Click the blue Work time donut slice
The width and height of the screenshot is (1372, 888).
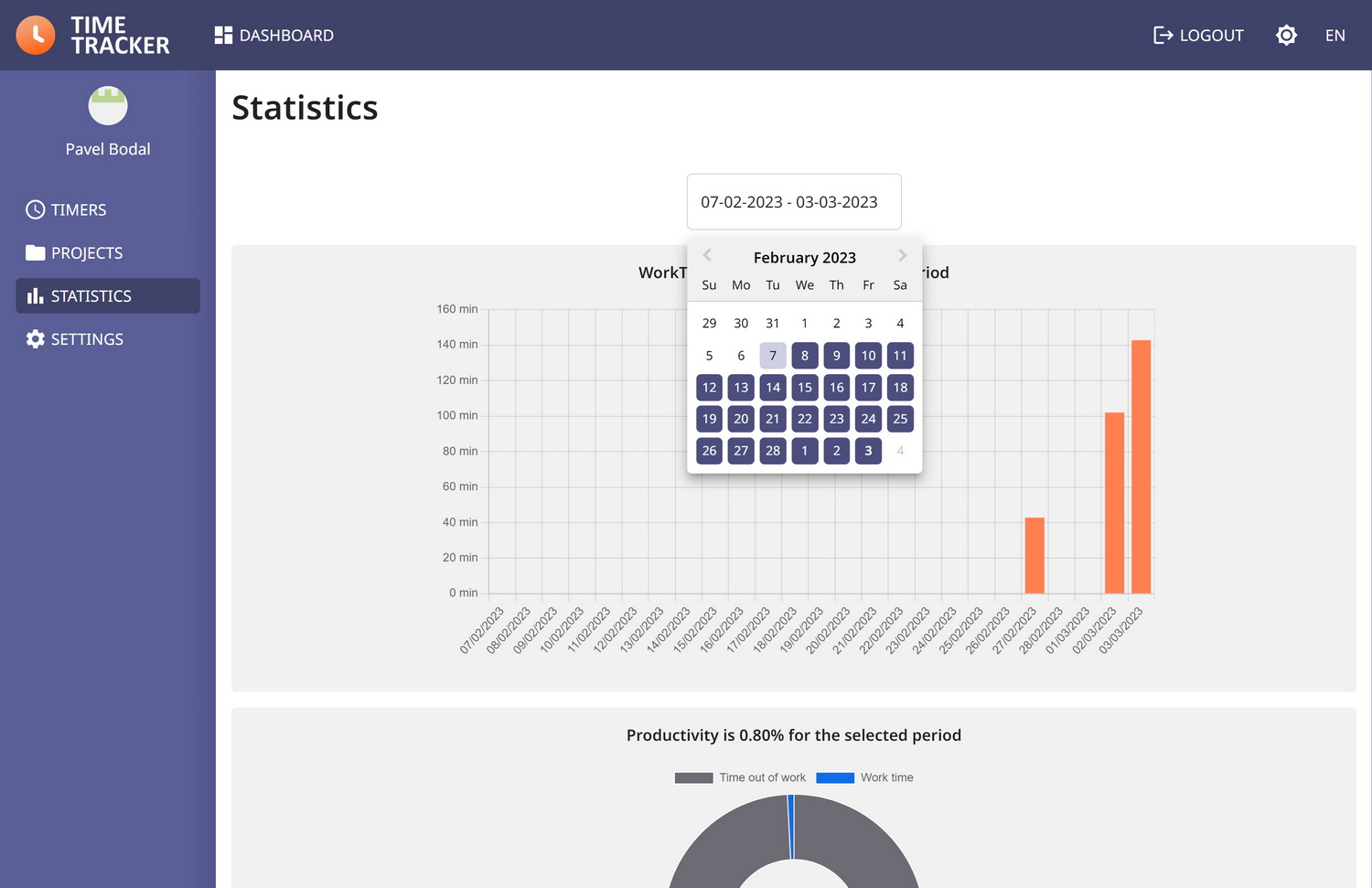(791, 827)
